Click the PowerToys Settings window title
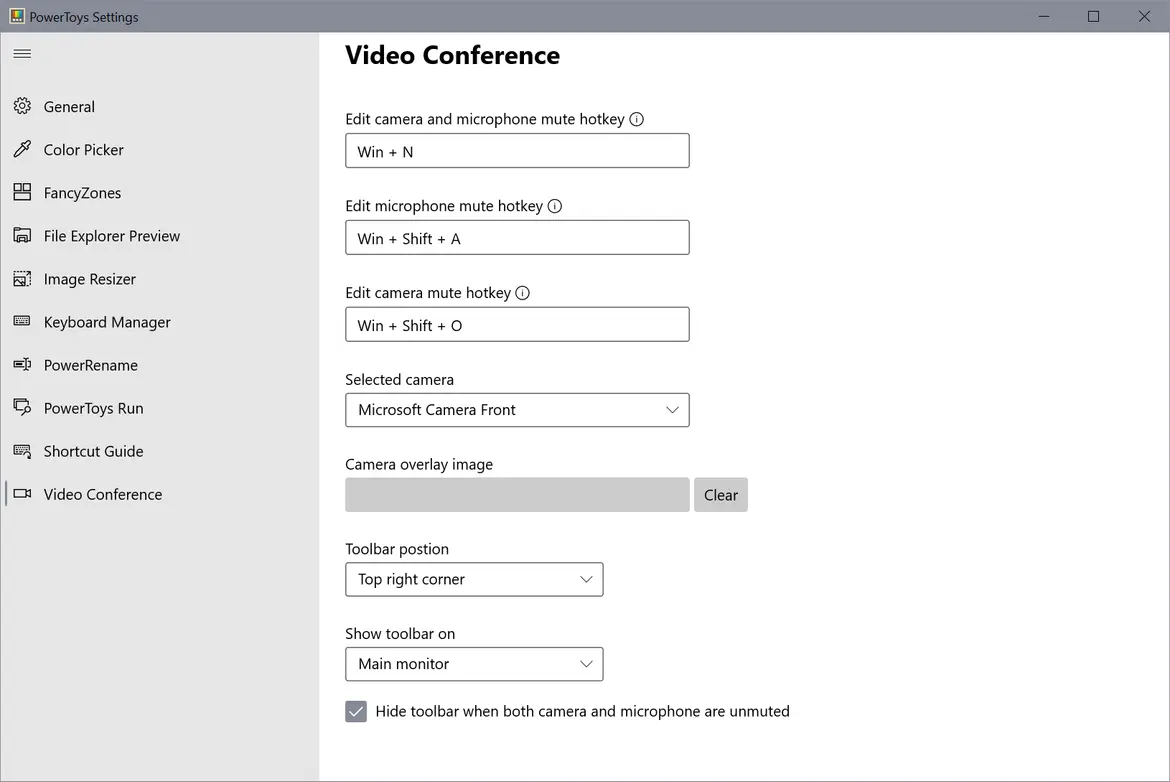This screenshot has width=1170, height=782. point(84,17)
